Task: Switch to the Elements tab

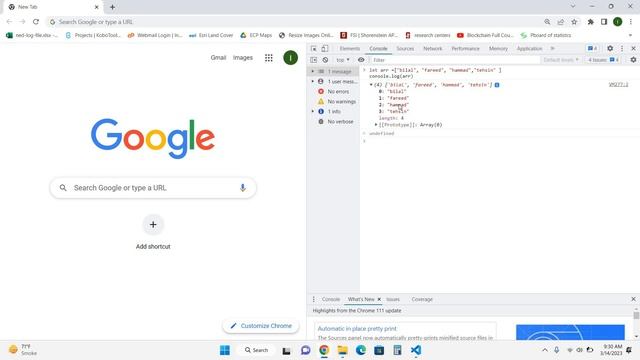Action: coord(350,49)
